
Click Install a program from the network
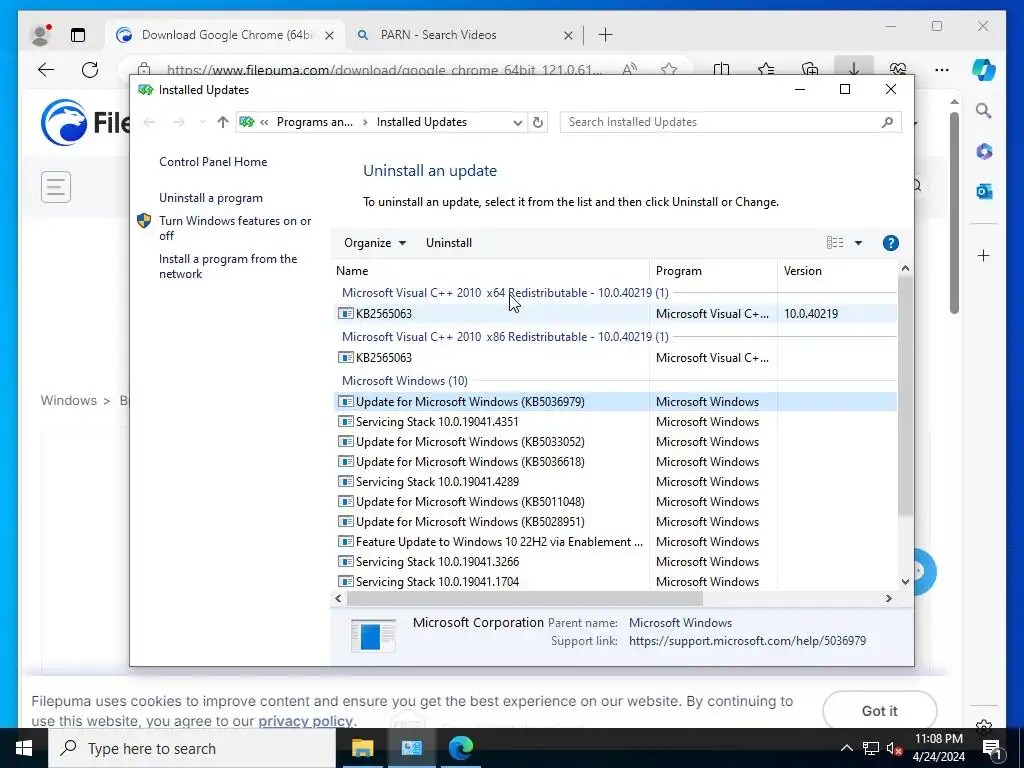pos(228,266)
